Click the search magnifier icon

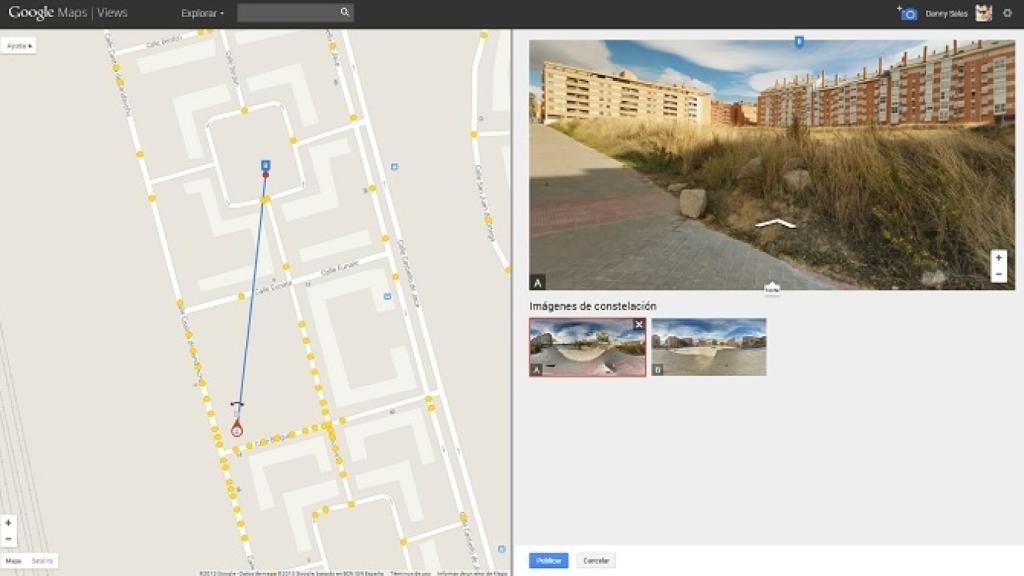click(345, 12)
